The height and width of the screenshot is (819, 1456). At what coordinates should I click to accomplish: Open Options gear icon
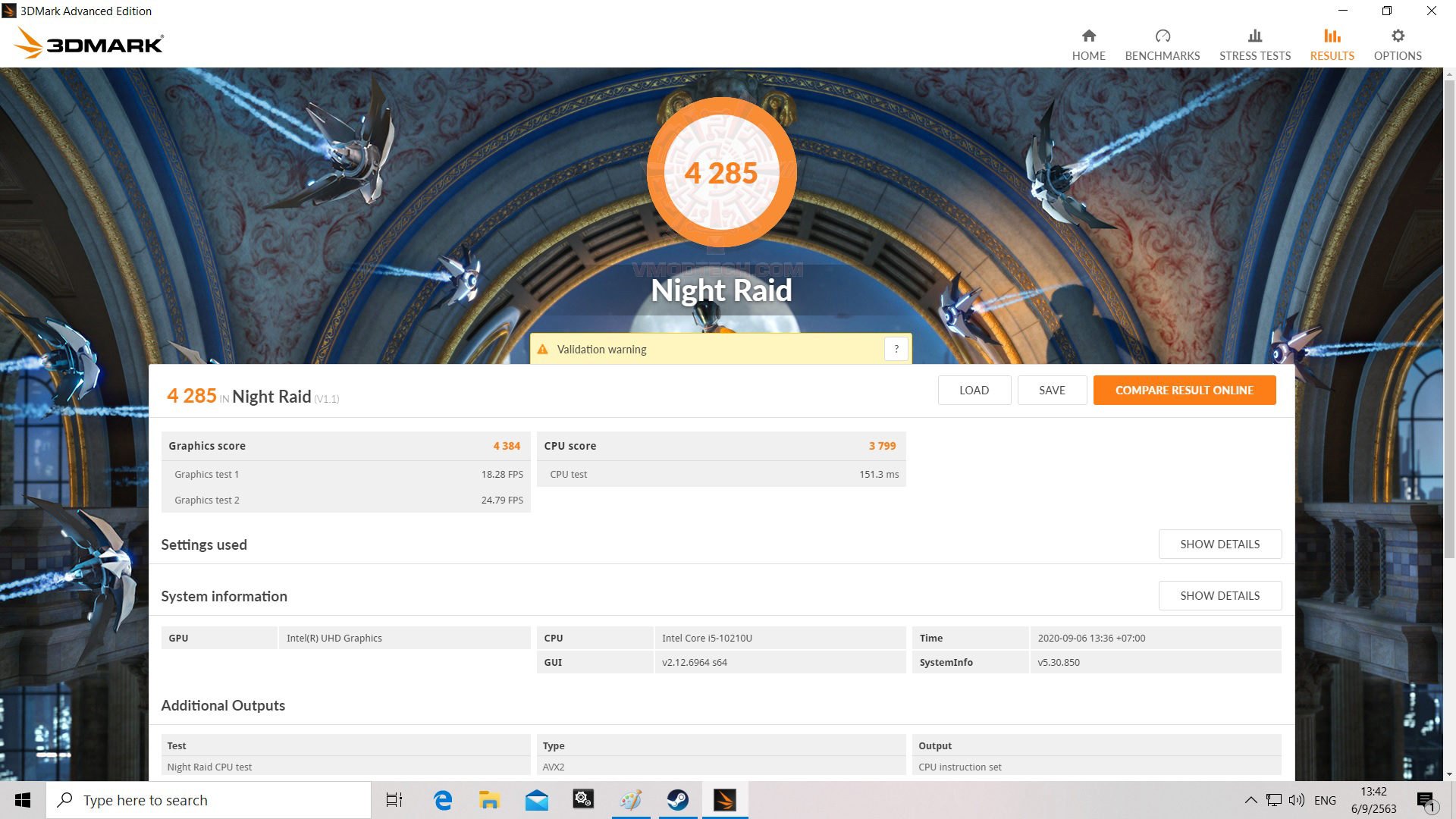(1397, 36)
